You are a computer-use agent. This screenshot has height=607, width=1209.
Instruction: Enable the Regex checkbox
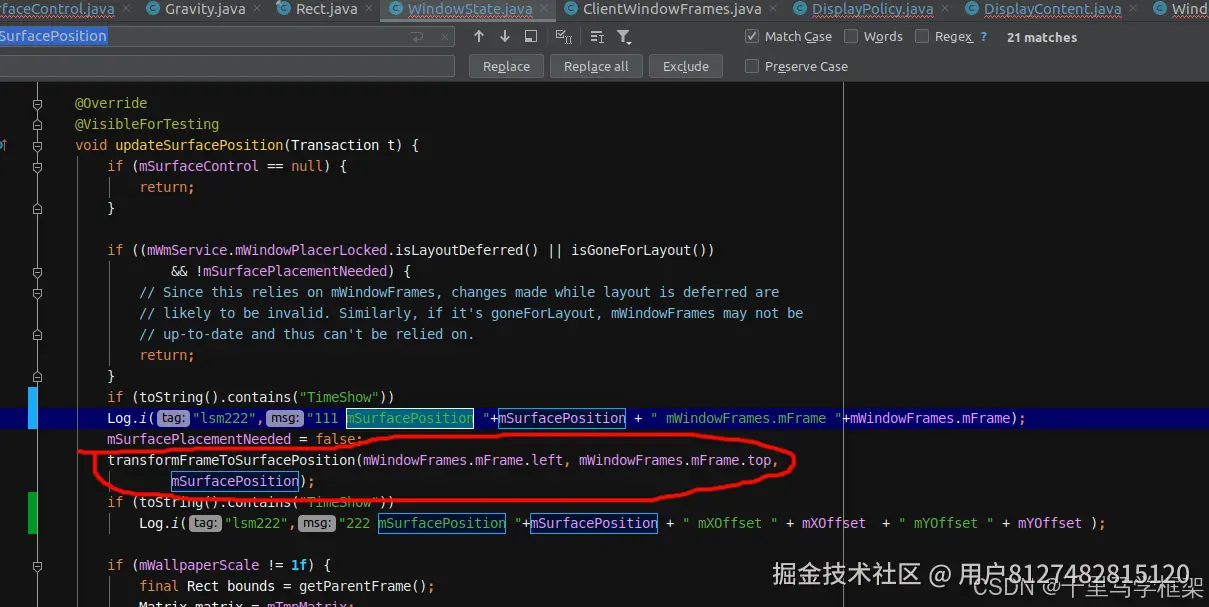pos(922,37)
